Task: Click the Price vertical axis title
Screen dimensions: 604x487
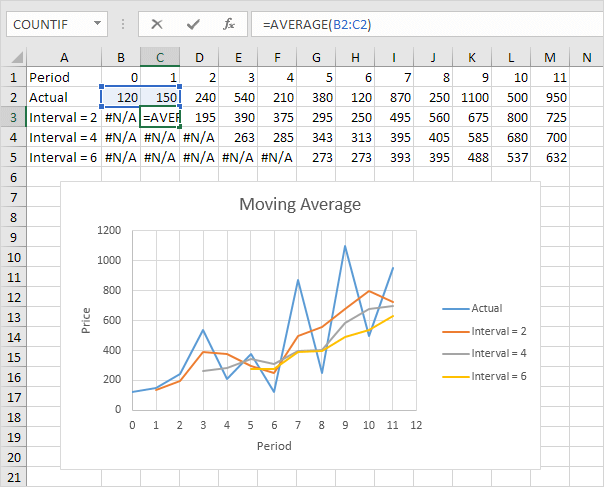Action: tap(87, 319)
